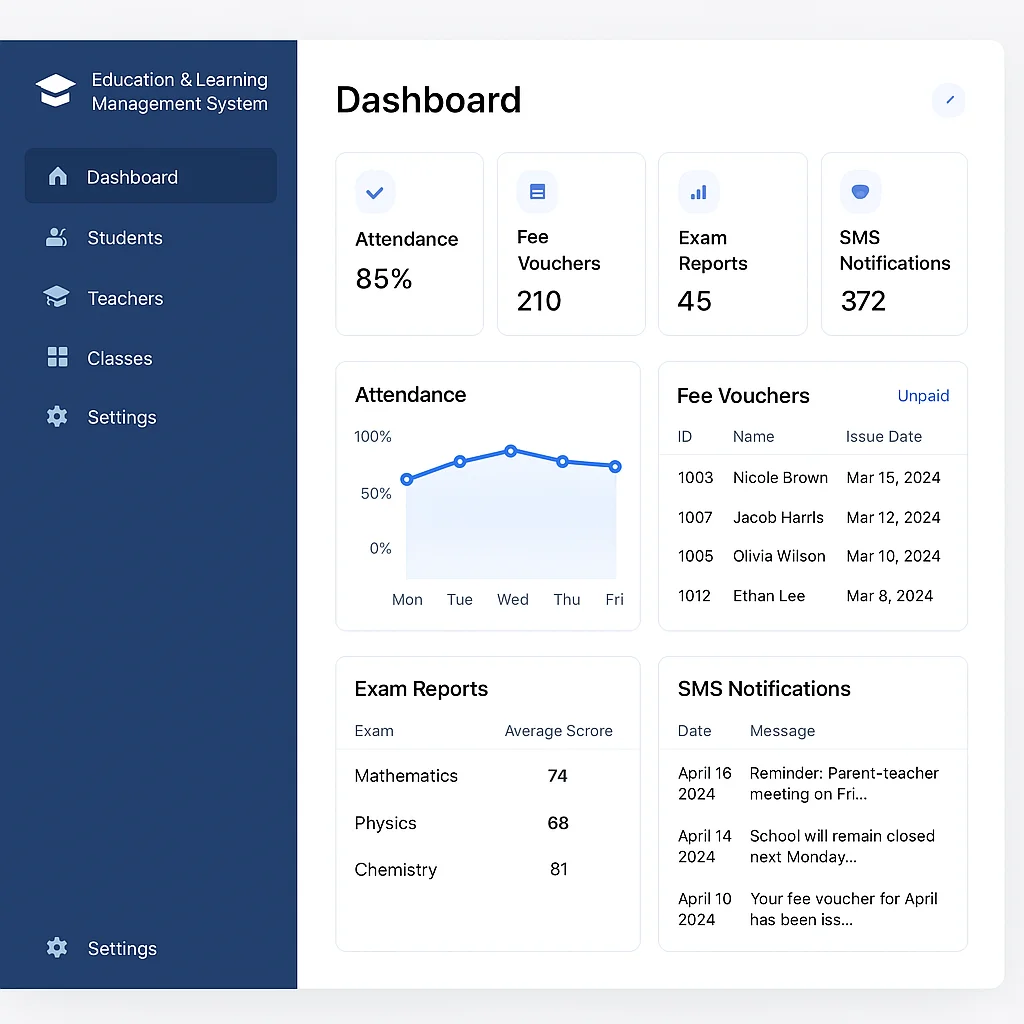Viewport: 1024px width, 1024px height.
Task: Click the graduation cap logo icon
Action: tap(54, 89)
